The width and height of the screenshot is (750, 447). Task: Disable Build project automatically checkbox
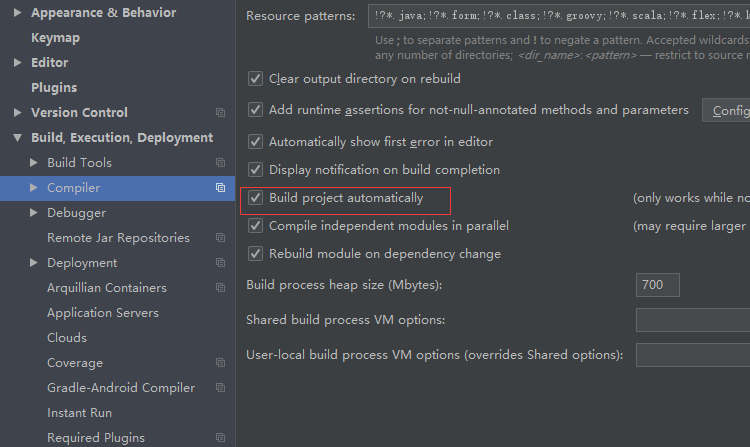256,198
